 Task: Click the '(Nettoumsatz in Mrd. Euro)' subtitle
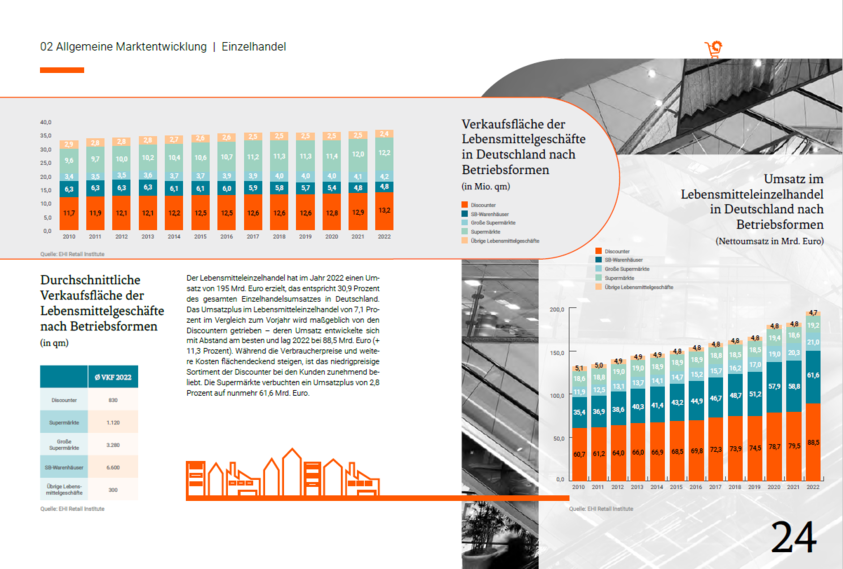click(769, 241)
